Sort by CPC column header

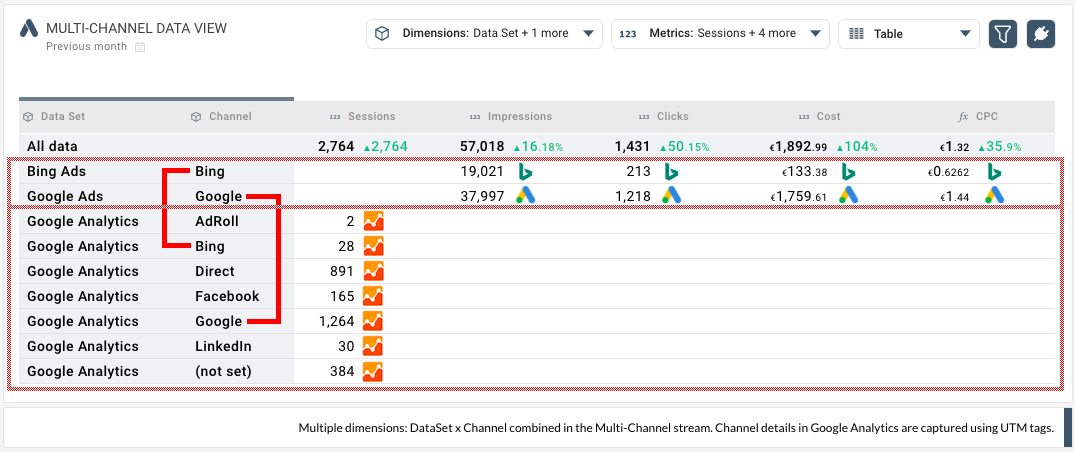click(989, 117)
